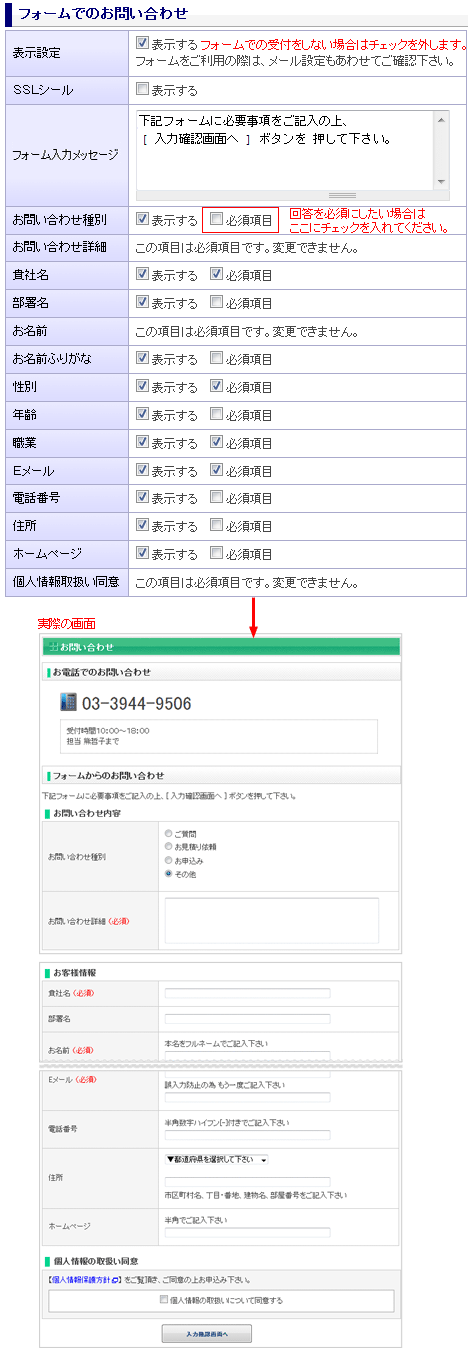Check 必須項目 for 年齢

pos(216,414)
